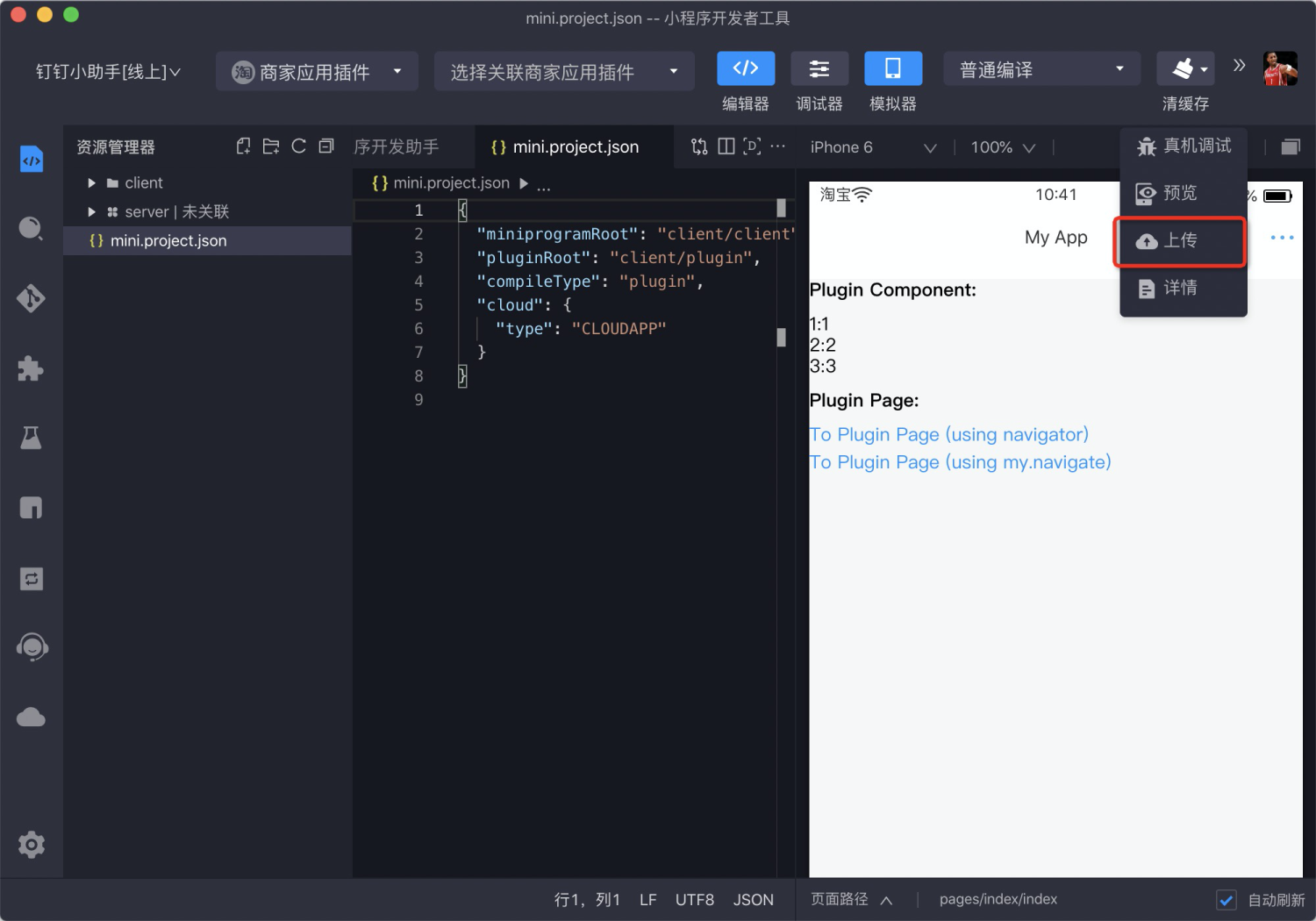This screenshot has width=1316, height=921.
Task: Click the My App title in simulator
Action: pos(1055,238)
